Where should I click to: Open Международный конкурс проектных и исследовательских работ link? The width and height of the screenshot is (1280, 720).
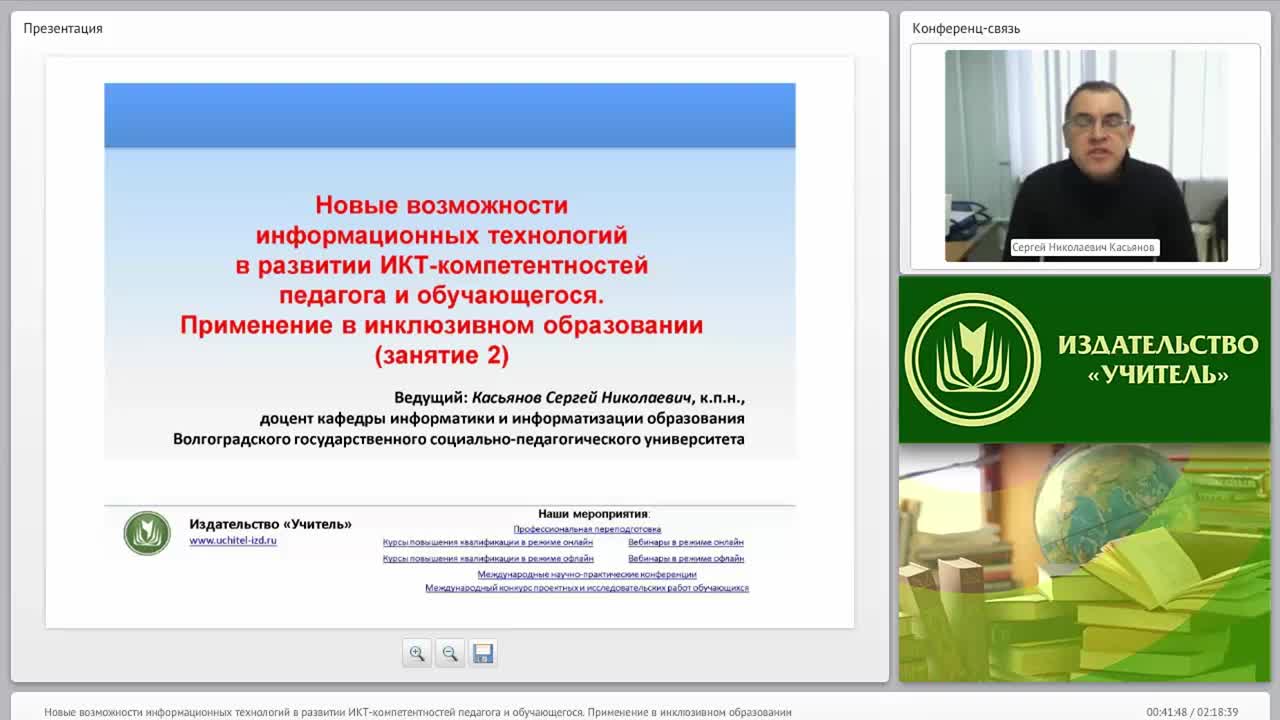click(x=587, y=589)
